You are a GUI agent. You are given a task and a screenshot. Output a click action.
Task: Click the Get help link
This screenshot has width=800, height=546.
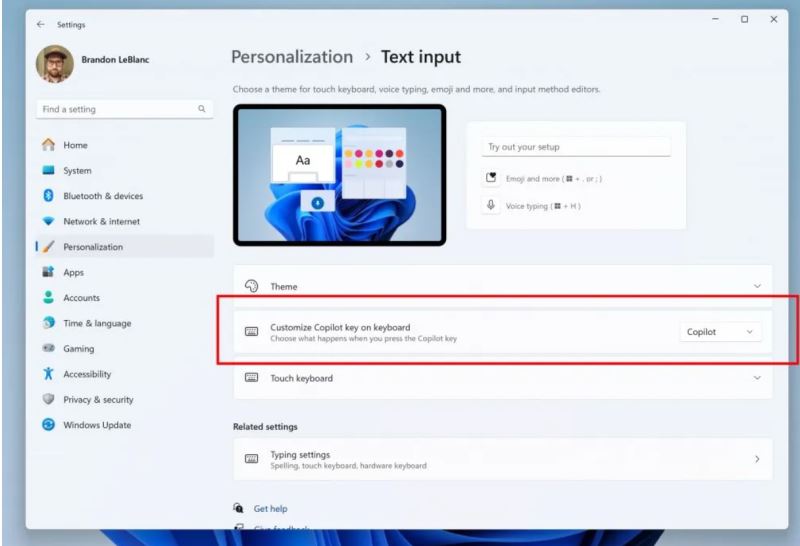point(270,508)
